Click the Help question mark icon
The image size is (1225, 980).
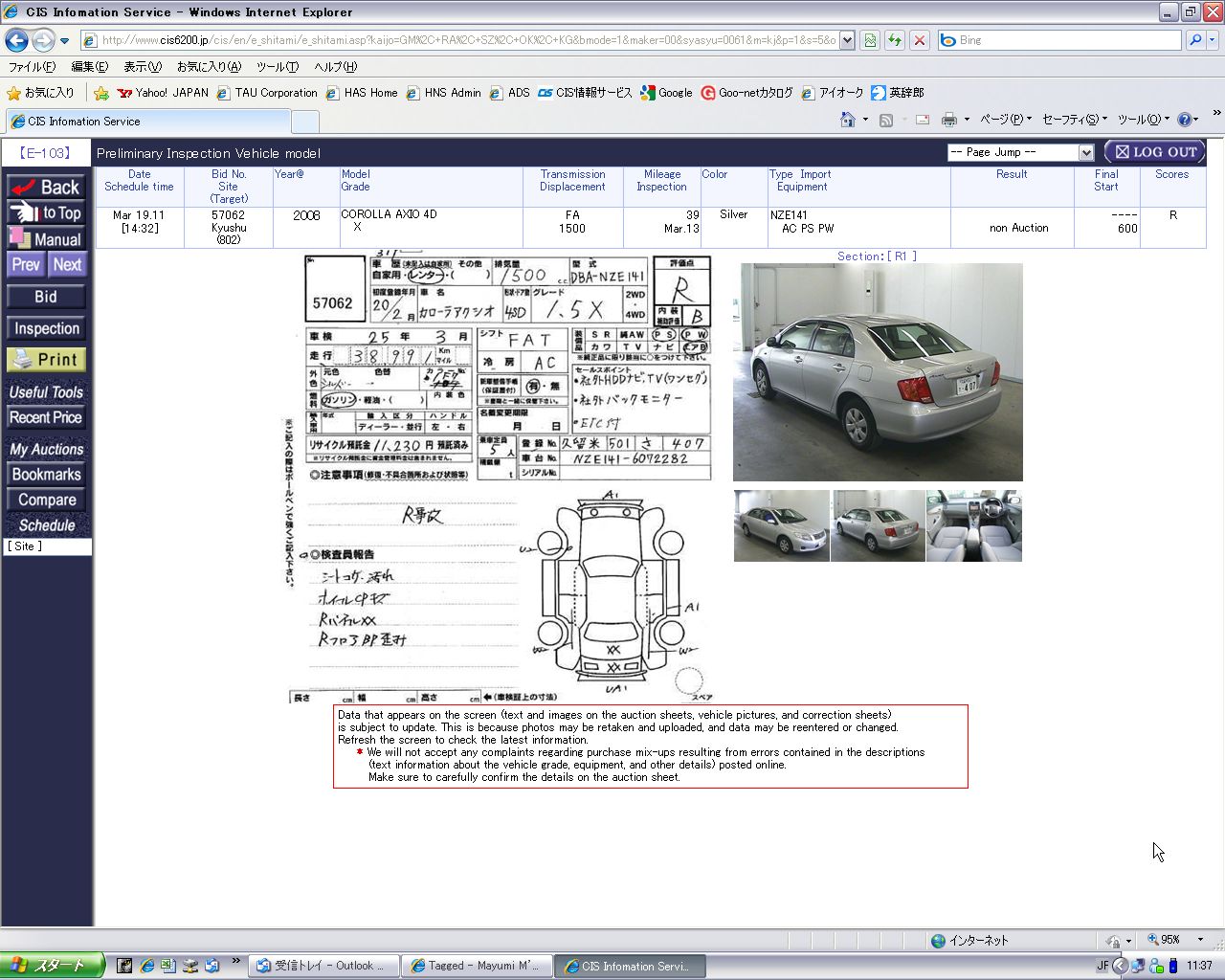click(1185, 120)
